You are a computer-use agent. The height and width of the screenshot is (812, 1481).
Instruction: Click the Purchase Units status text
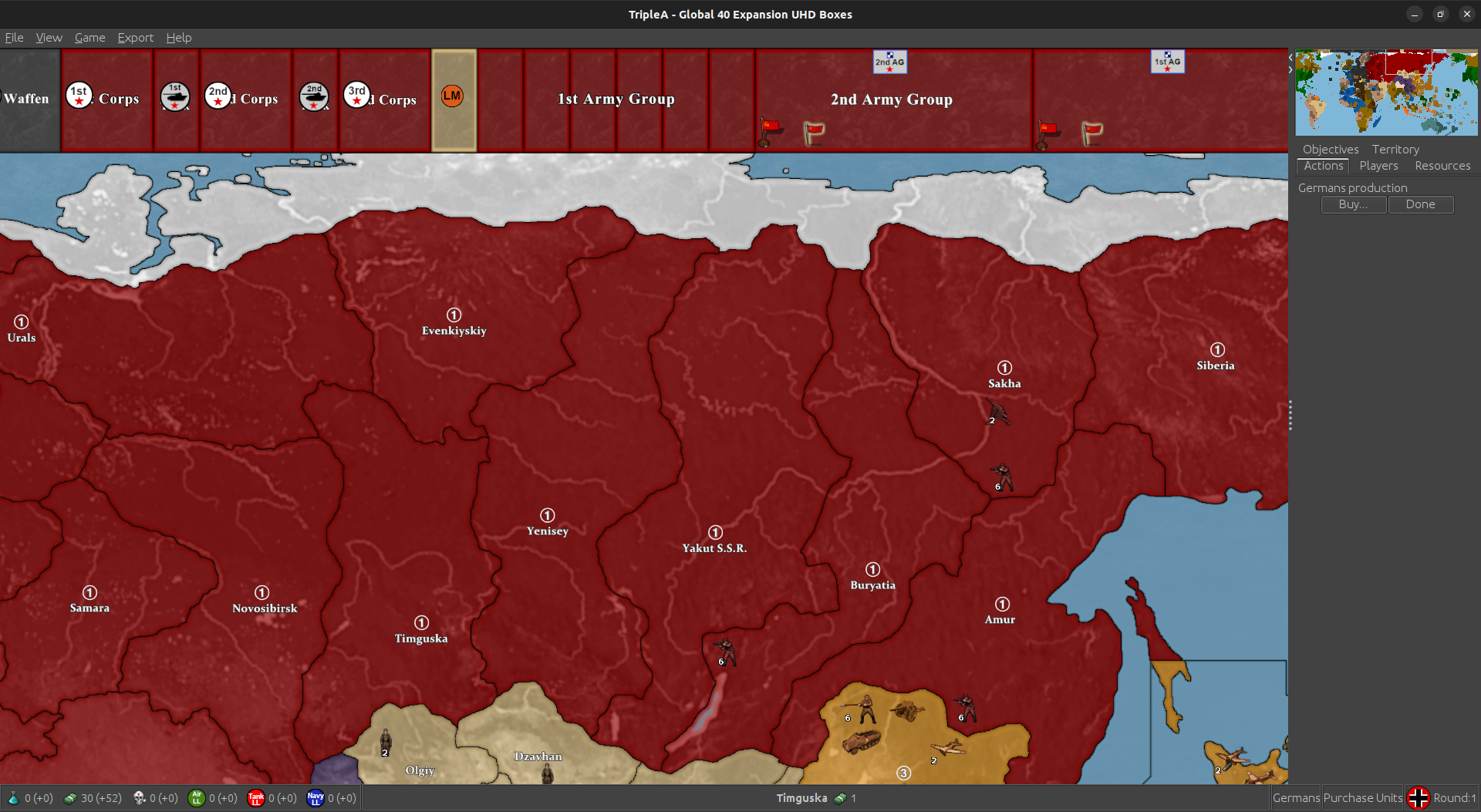coord(1363,798)
